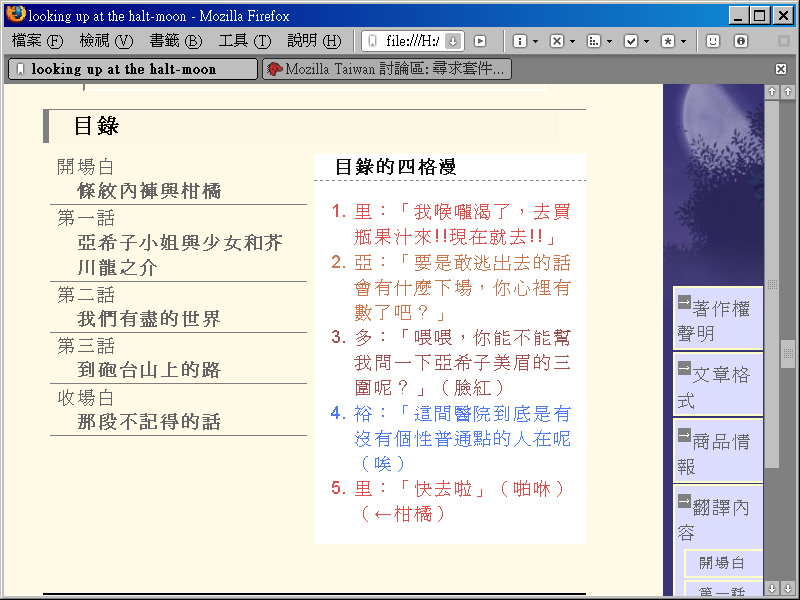Screen dimensions: 800x600
Task: Switch to the Mozilla Taiwan 討論區 tab
Action: [x=387, y=69]
